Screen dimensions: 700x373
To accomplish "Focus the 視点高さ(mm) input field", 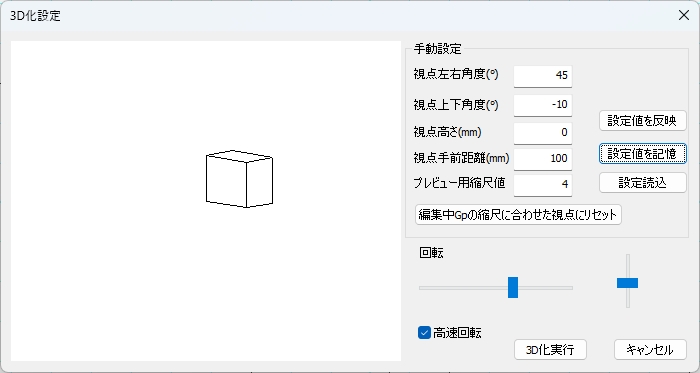I will (543, 133).
